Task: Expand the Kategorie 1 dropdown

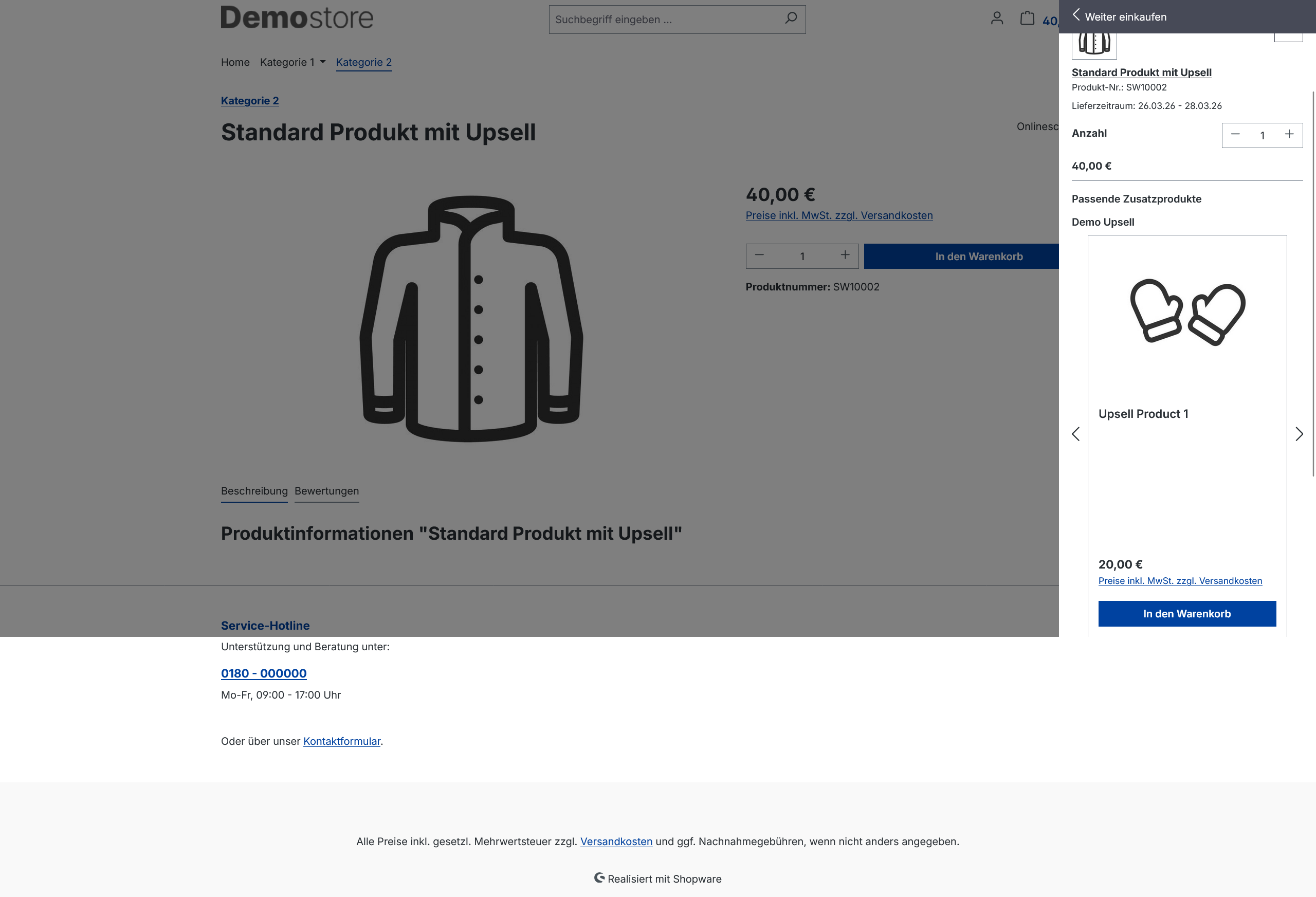Action: (x=293, y=62)
